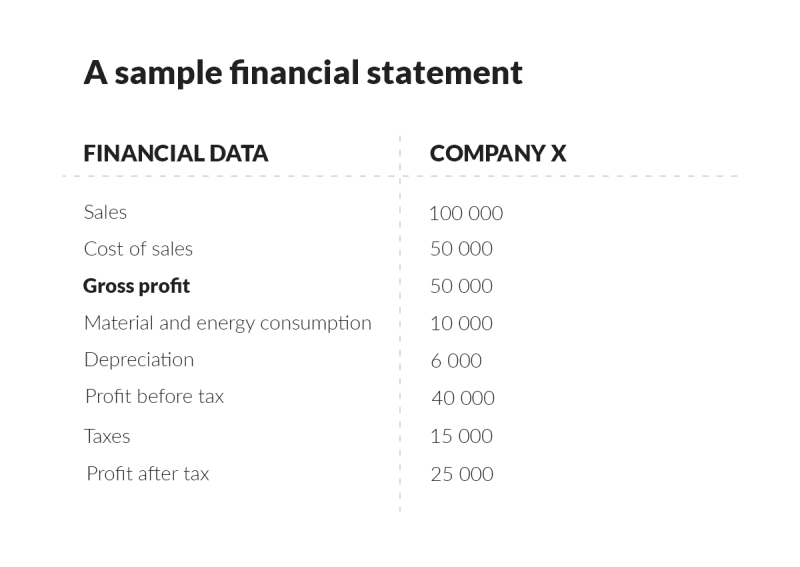Click the Taxes value 15 000
800x567 pixels.
click(x=461, y=436)
